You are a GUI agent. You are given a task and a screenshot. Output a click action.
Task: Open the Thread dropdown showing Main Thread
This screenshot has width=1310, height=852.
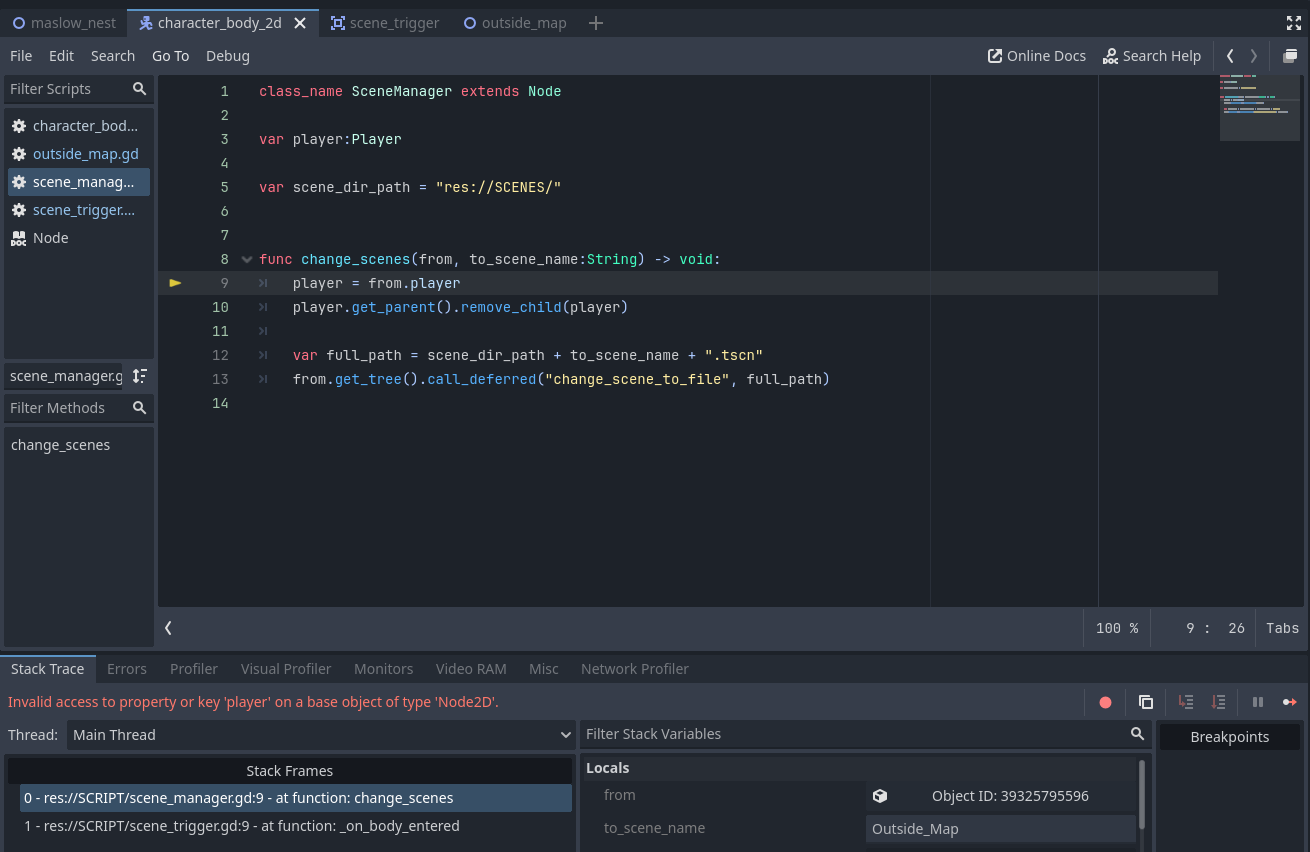click(322, 735)
